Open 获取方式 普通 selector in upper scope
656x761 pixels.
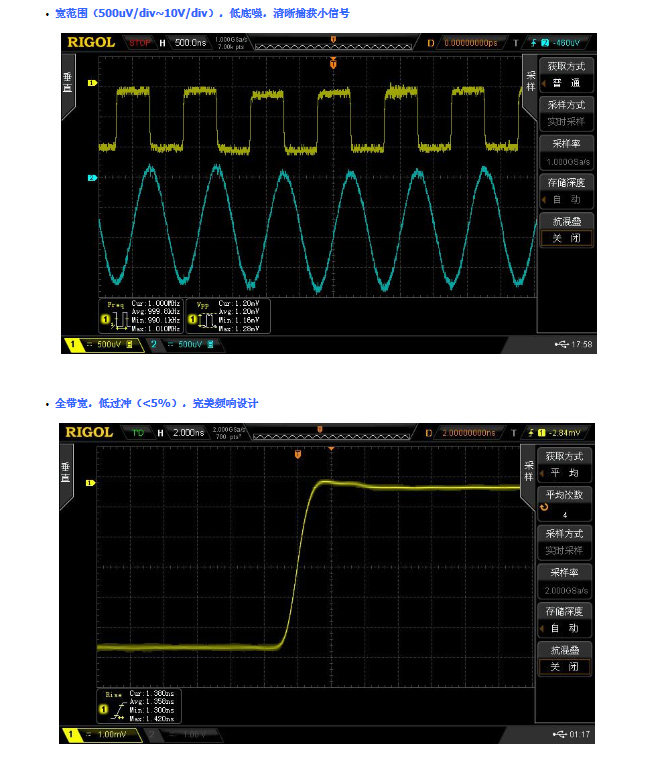tap(567, 75)
